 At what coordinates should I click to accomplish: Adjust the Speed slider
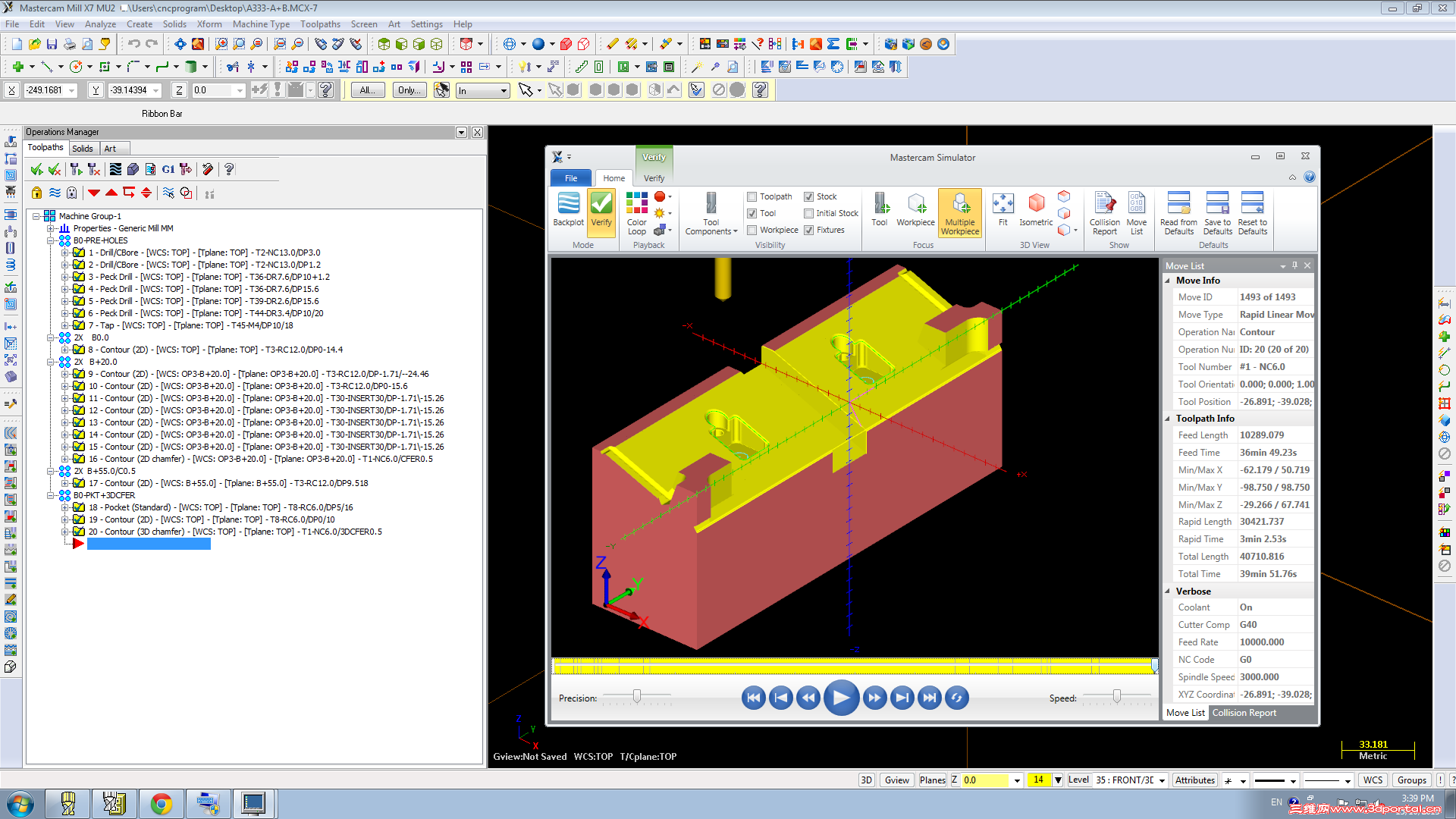pyautogui.click(x=1116, y=696)
